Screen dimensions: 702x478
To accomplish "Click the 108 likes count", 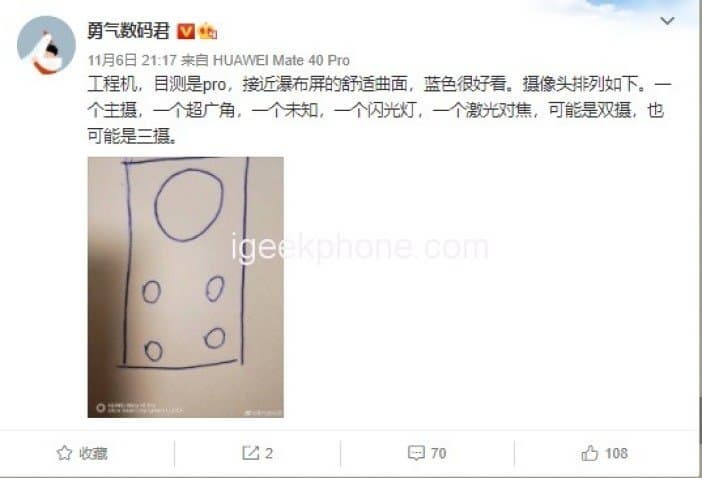I will tap(616, 453).
